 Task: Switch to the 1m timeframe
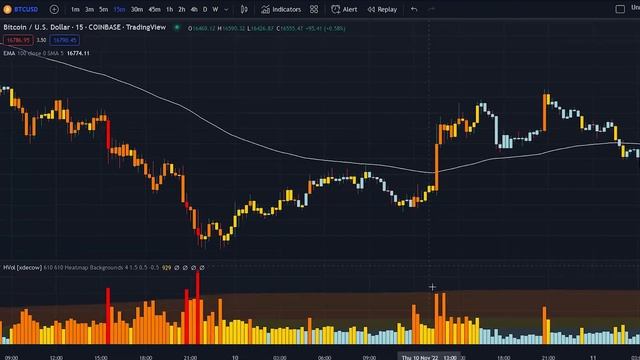(x=75, y=9)
